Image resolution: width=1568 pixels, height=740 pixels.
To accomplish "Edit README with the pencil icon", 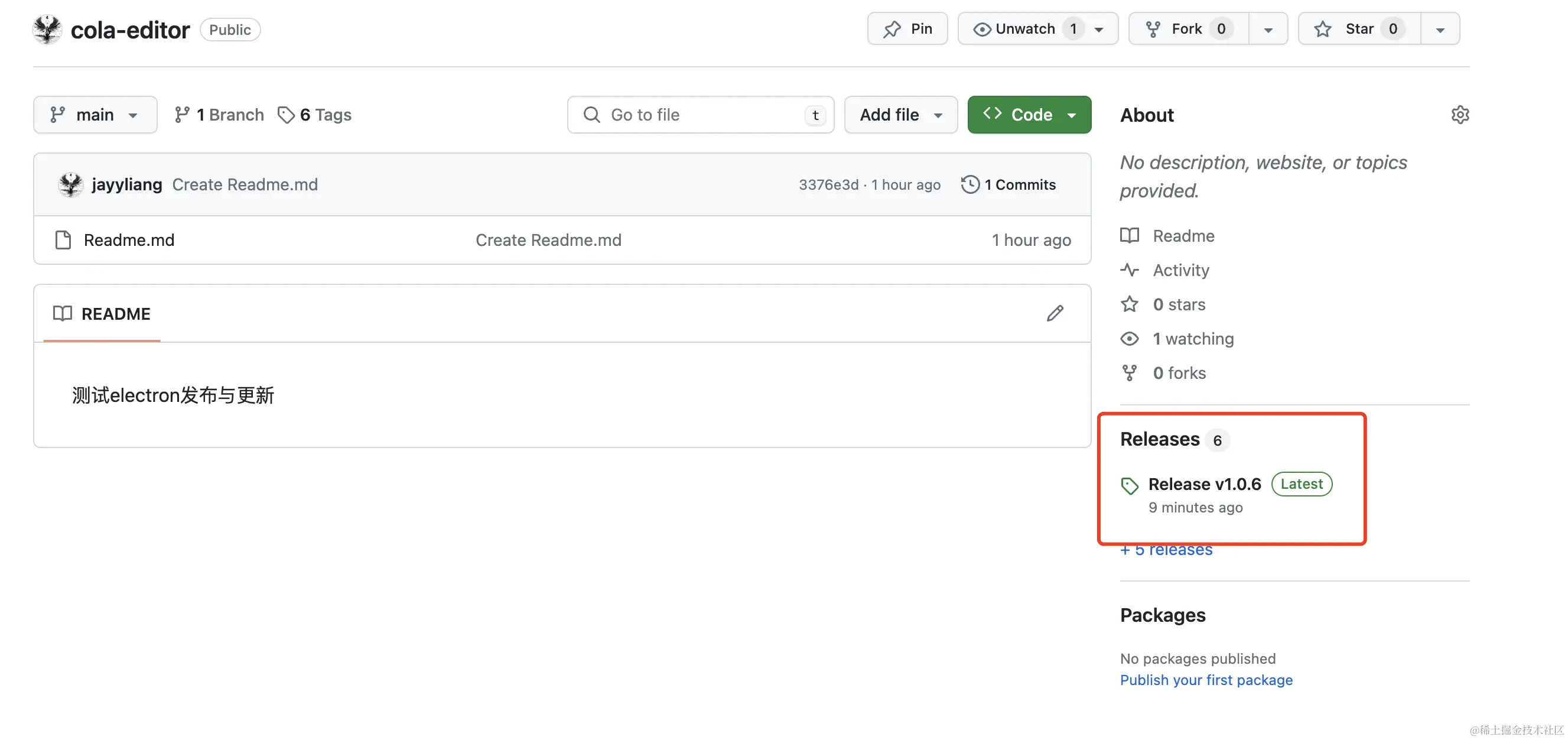I will tap(1055, 313).
